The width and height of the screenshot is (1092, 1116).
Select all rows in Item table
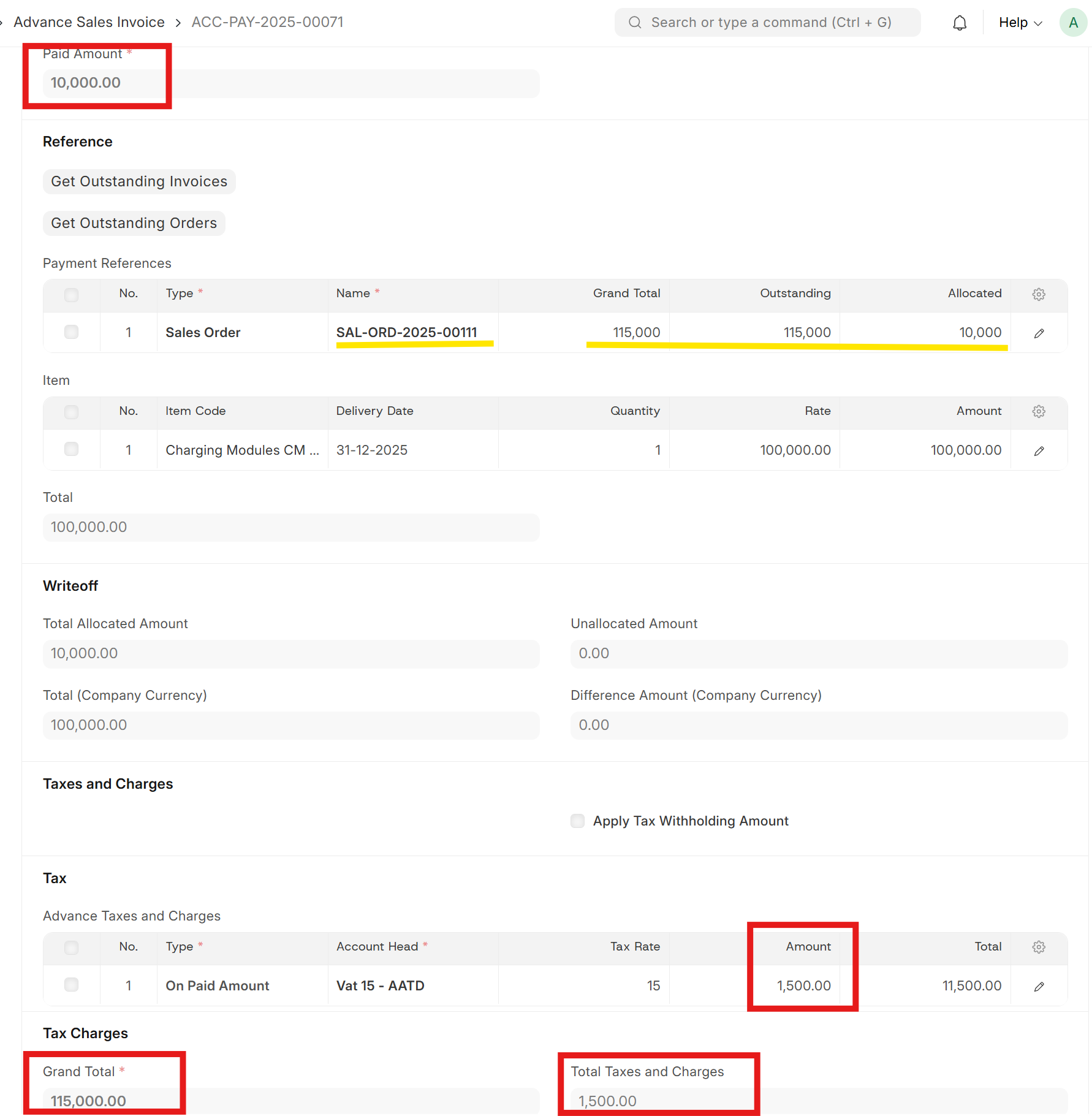click(x=72, y=412)
